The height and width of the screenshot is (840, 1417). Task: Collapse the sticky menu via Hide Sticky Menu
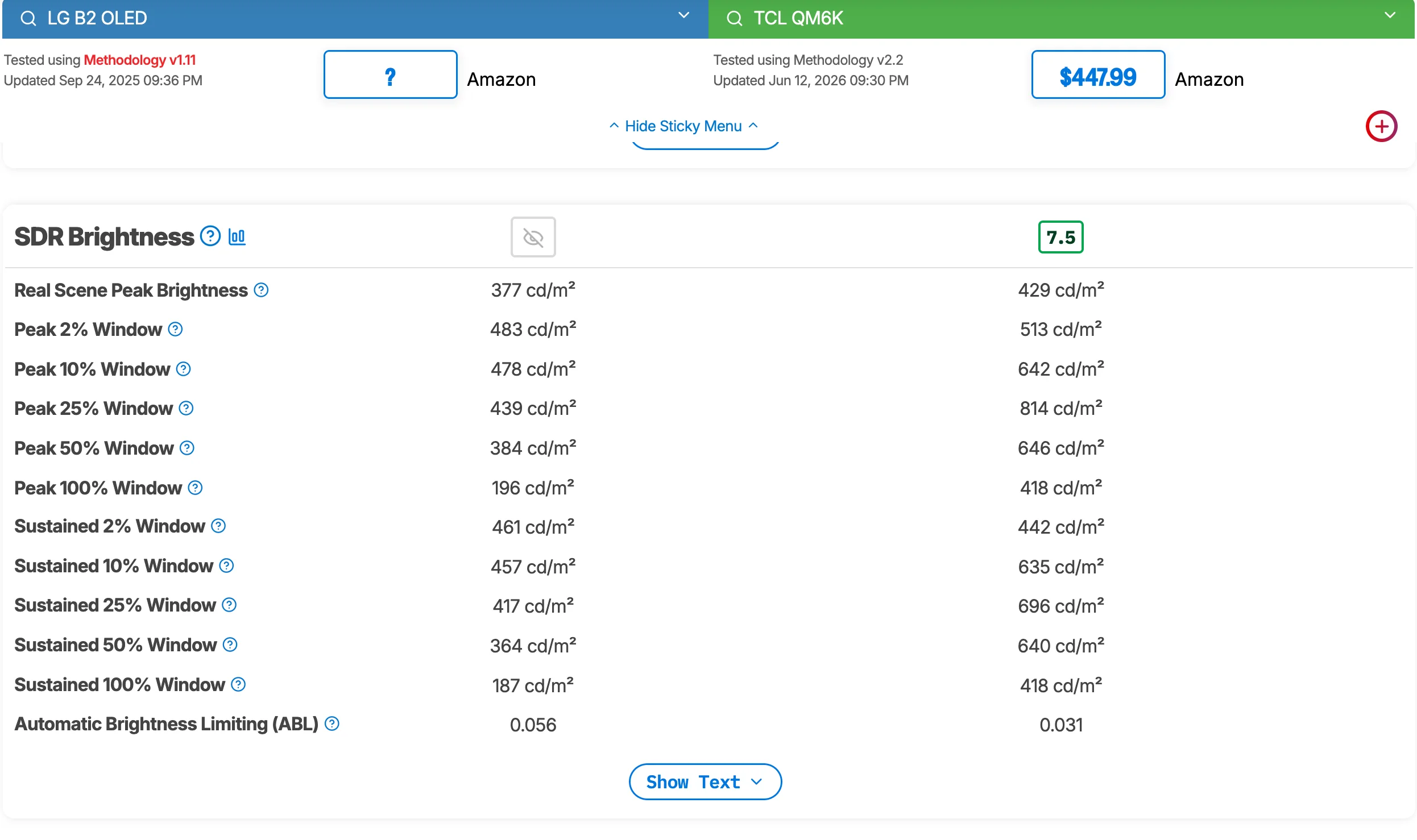tap(683, 126)
